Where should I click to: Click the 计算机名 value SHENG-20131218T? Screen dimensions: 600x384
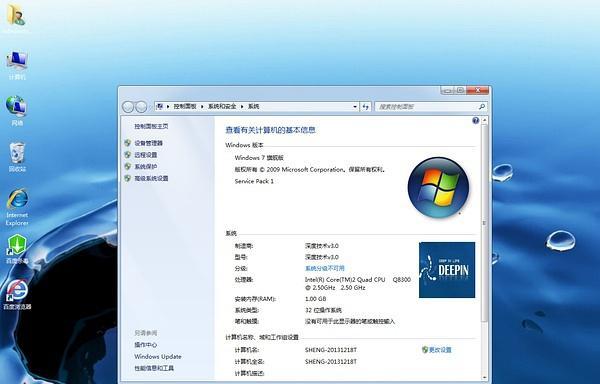click(331, 350)
